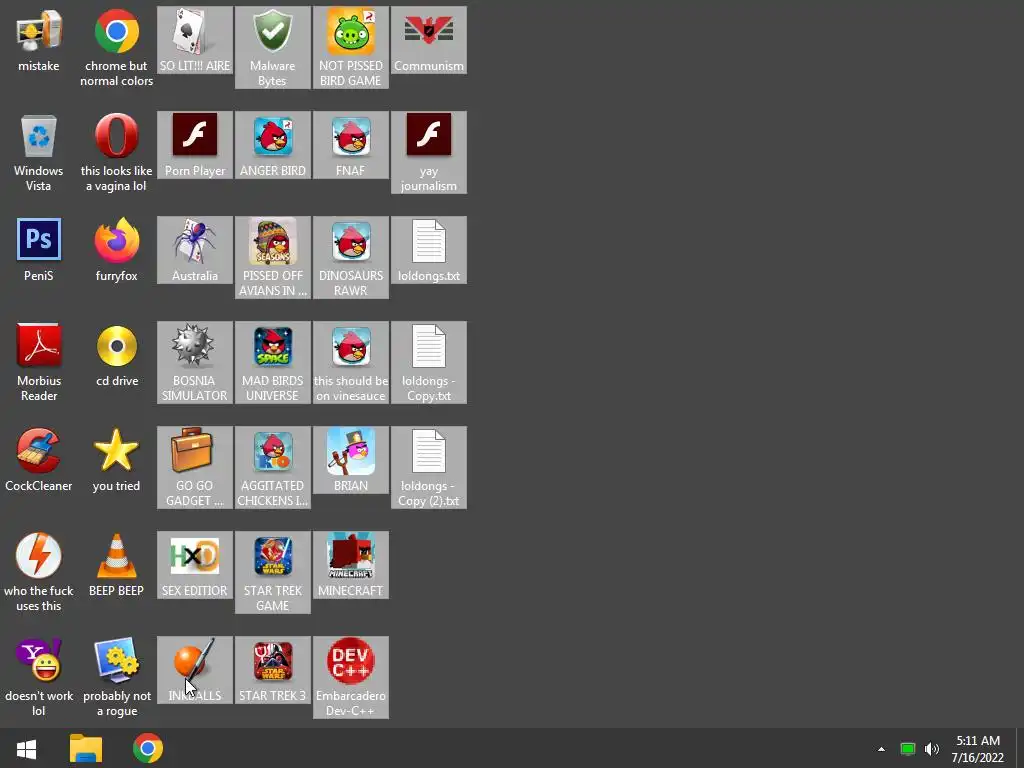
Task: Open the Angry Birds Seasons shortcut
Action: [272, 258]
